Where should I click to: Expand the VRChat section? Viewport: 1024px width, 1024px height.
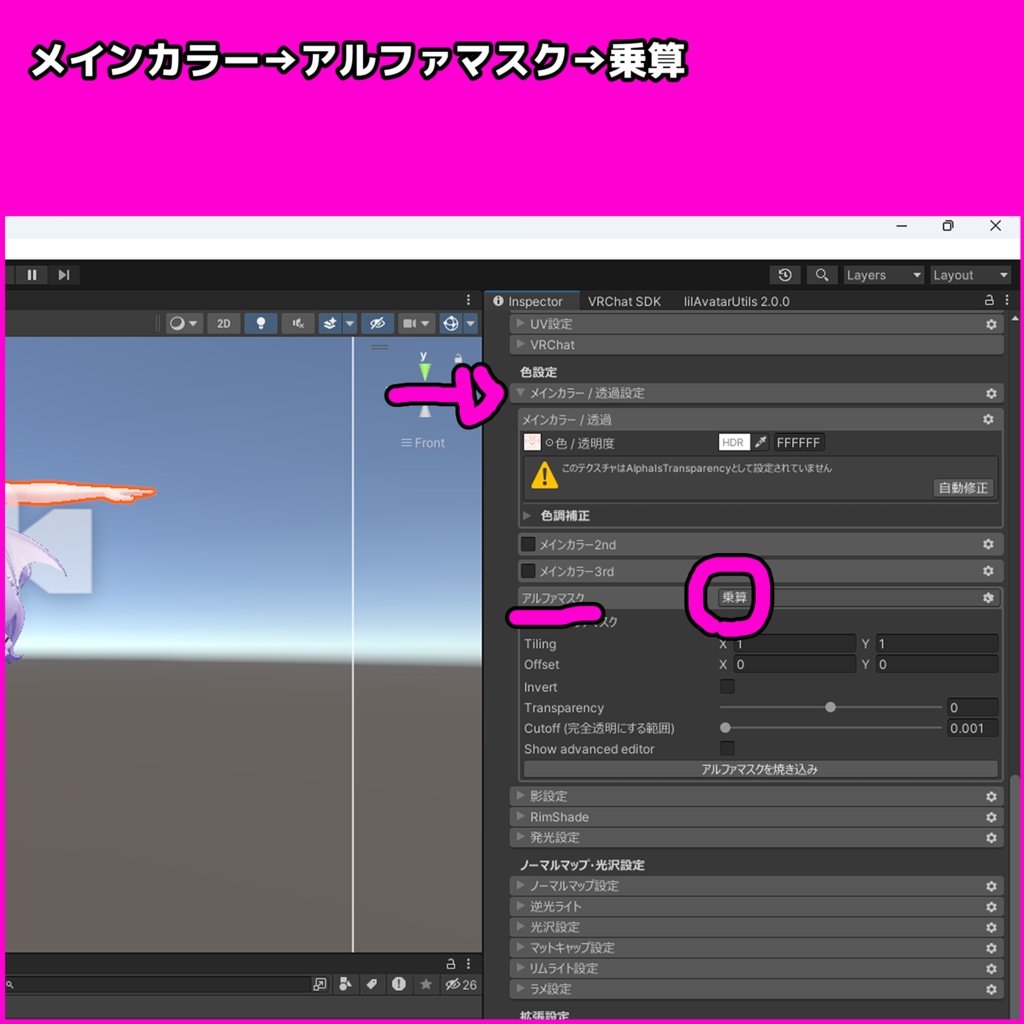pos(520,344)
